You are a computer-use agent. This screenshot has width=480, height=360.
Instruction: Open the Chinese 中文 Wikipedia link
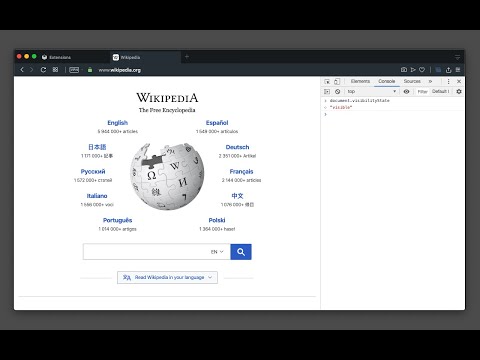237,196
